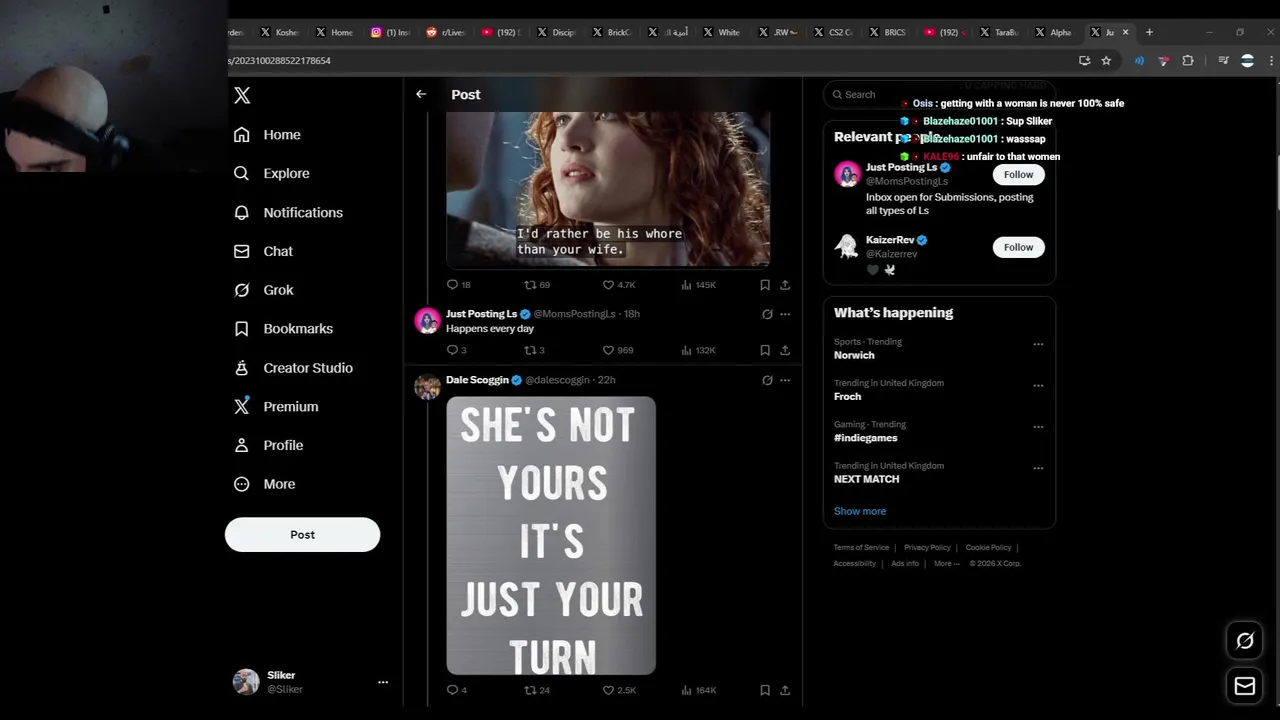Share icon on 'Happens every day' post
1280x720 pixels.
tap(785, 350)
